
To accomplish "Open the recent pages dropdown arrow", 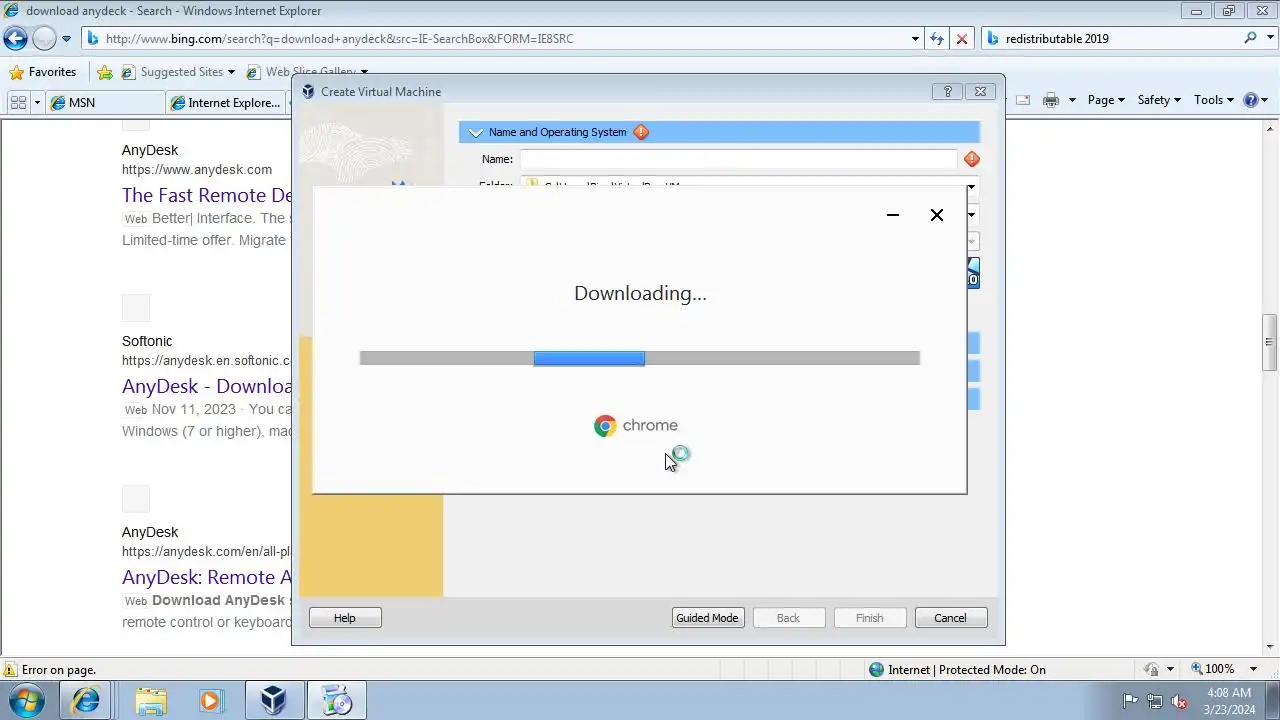I will [66, 39].
